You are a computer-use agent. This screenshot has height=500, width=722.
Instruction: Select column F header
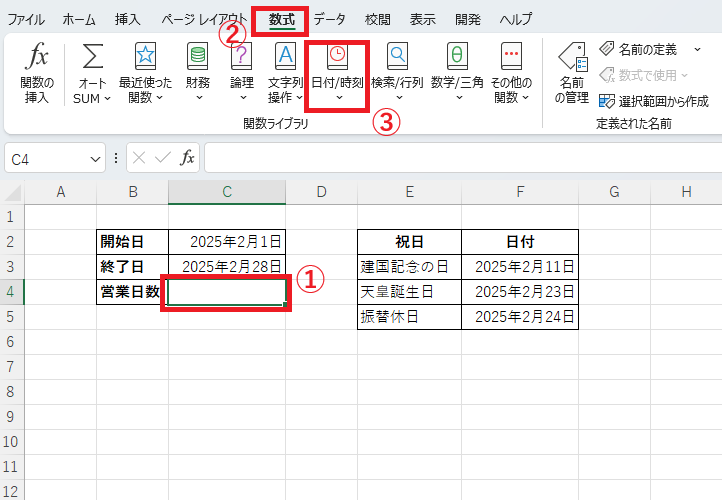(520, 192)
